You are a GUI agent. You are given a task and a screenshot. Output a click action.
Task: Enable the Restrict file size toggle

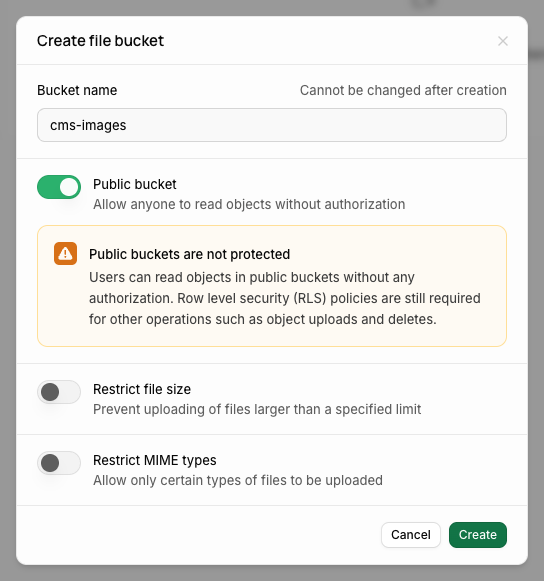pyautogui.click(x=59, y=392)
